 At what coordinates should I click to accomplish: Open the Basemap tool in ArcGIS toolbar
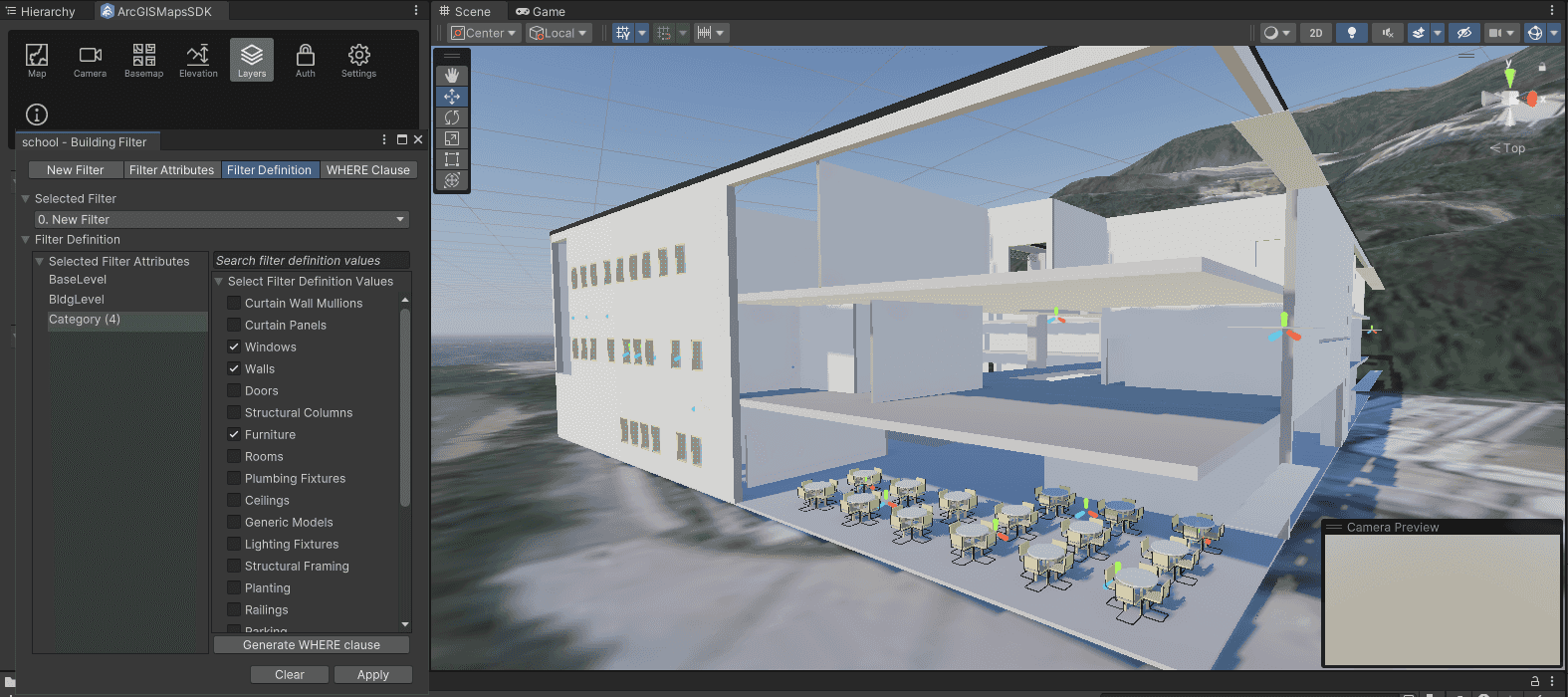pyautogui.click(x=143, y=60)
